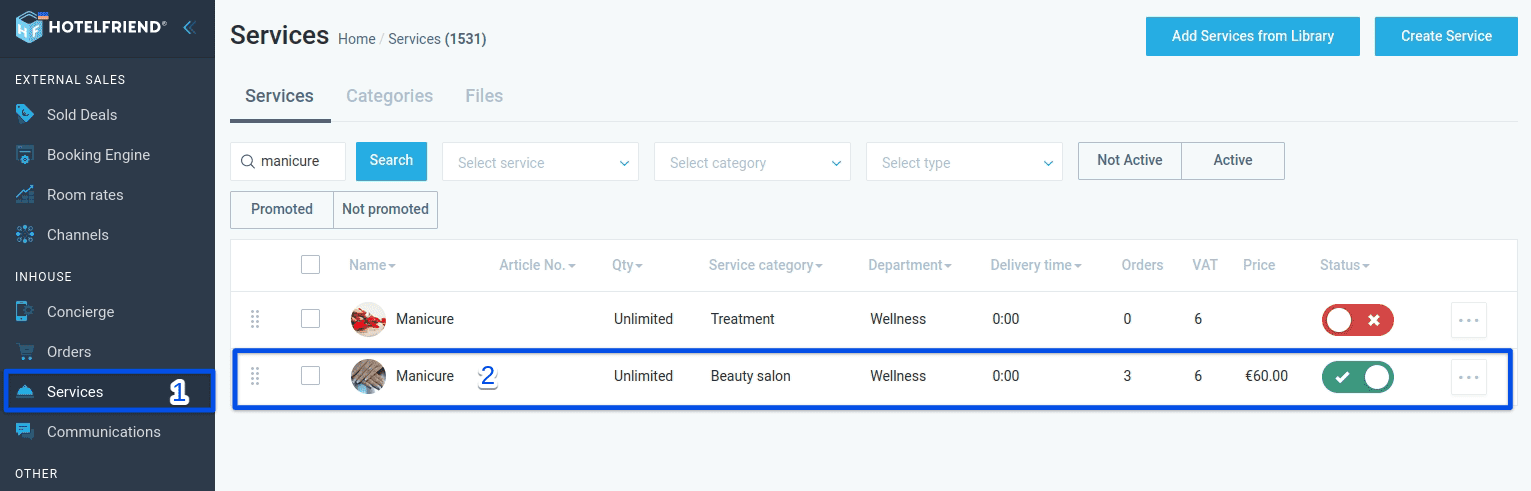This screenshot has width=1531, height=491.
Task: Click thumbnail of Beauty salon Manicure service
Action: pyautogui.click(x=368, y=376)
